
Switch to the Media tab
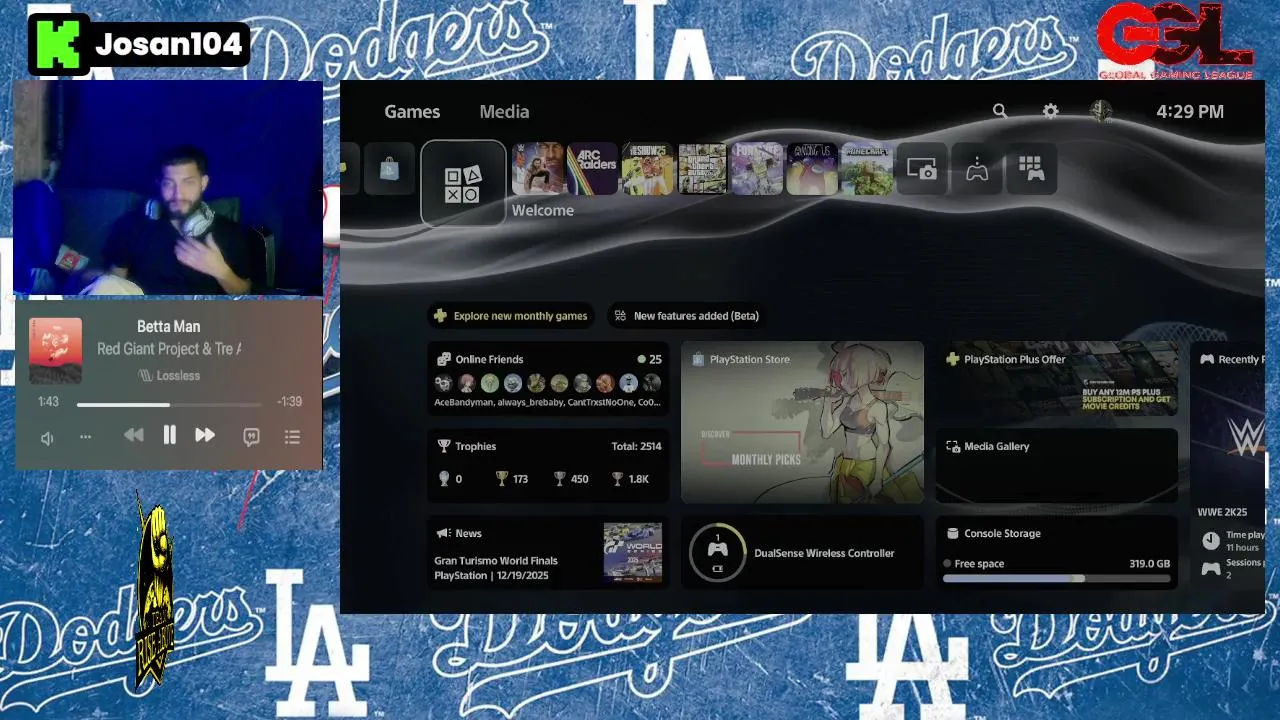pyautogui.click(x=504, y=112)
